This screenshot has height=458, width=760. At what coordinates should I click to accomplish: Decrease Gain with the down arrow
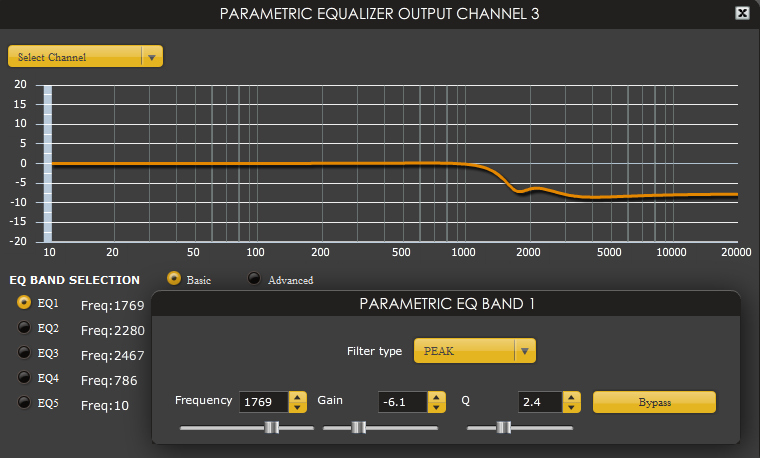tap(437, 407)
